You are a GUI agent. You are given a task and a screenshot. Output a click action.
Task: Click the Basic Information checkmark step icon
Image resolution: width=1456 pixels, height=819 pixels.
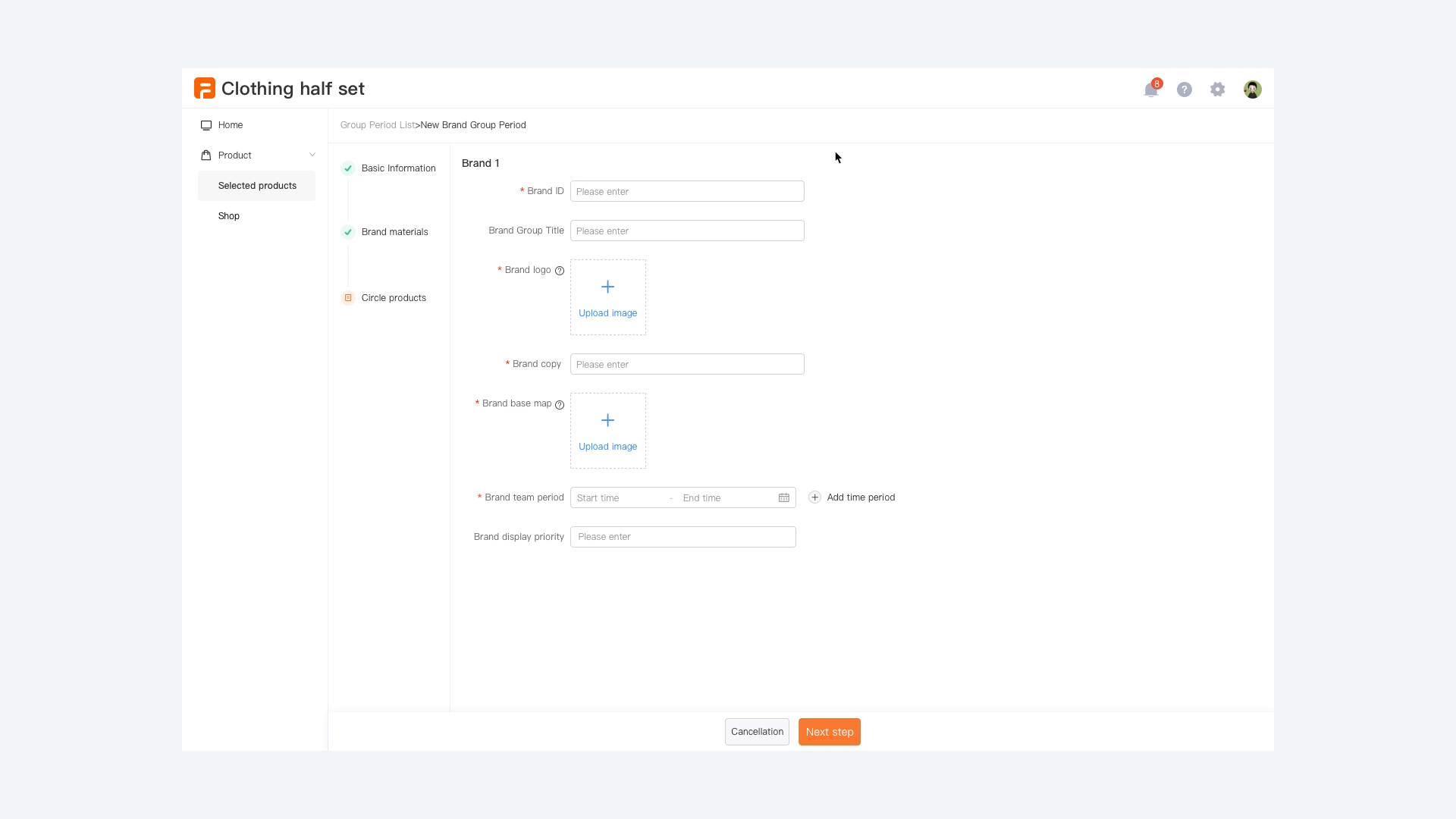348,168
